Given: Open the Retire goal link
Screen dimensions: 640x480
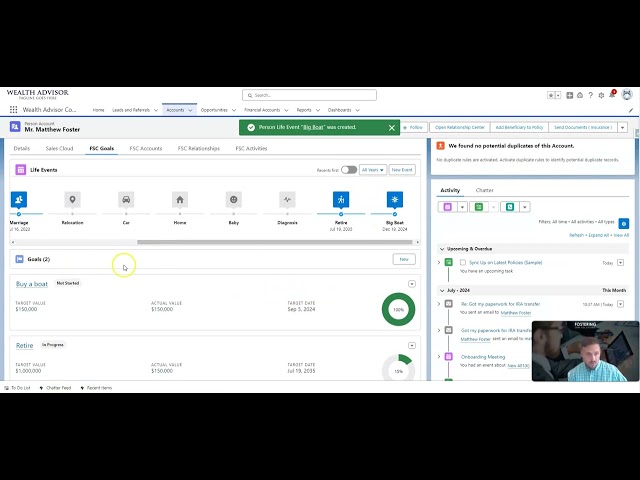Looking at the screenshot, I should [24, 345].
